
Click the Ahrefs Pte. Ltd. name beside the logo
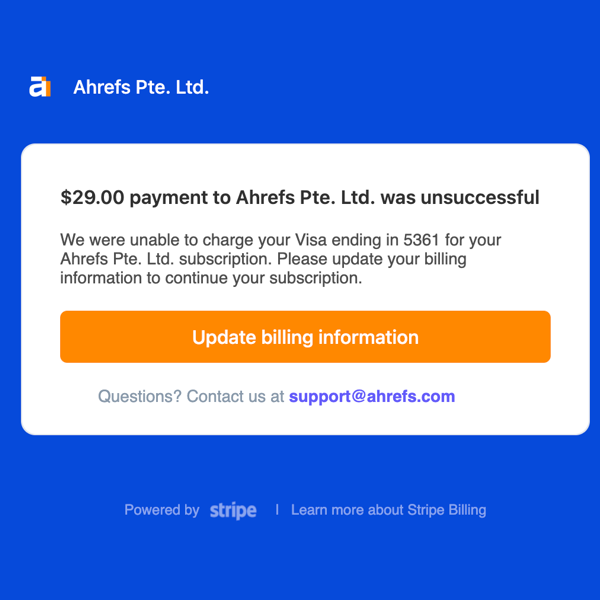(141, 87)
